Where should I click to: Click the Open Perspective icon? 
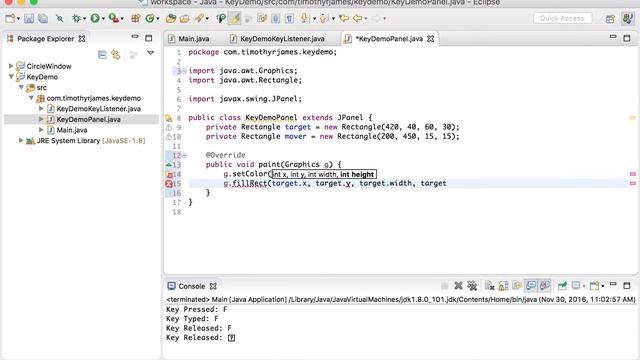pyautogui.click(x=610, y=19)
